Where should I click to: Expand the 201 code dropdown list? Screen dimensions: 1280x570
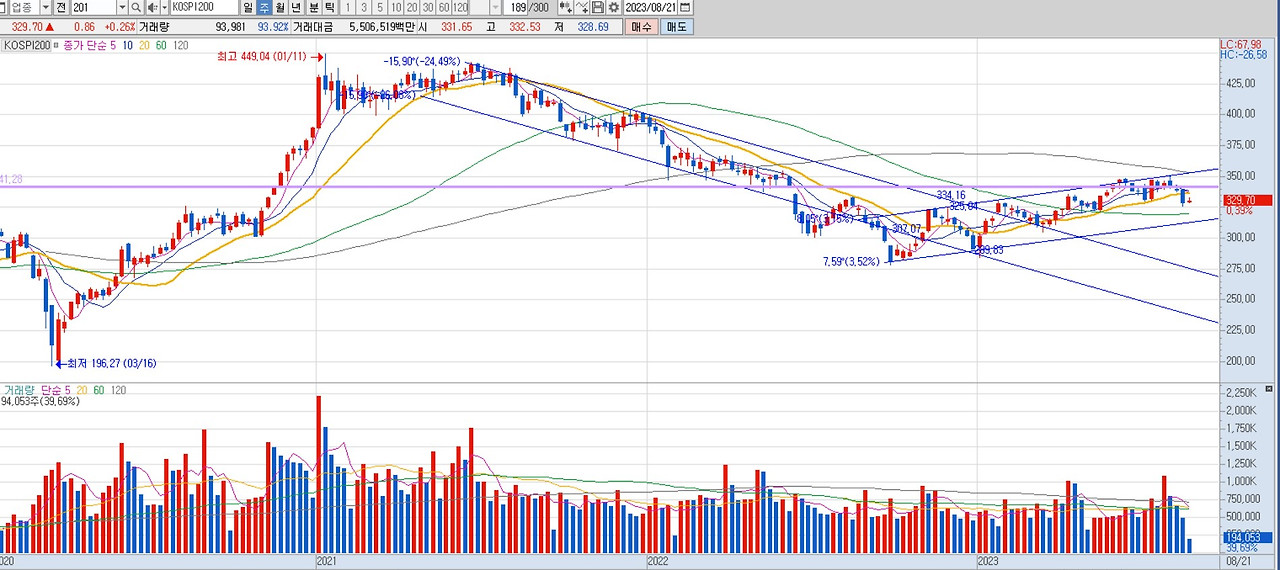click(x=122, y=7)
